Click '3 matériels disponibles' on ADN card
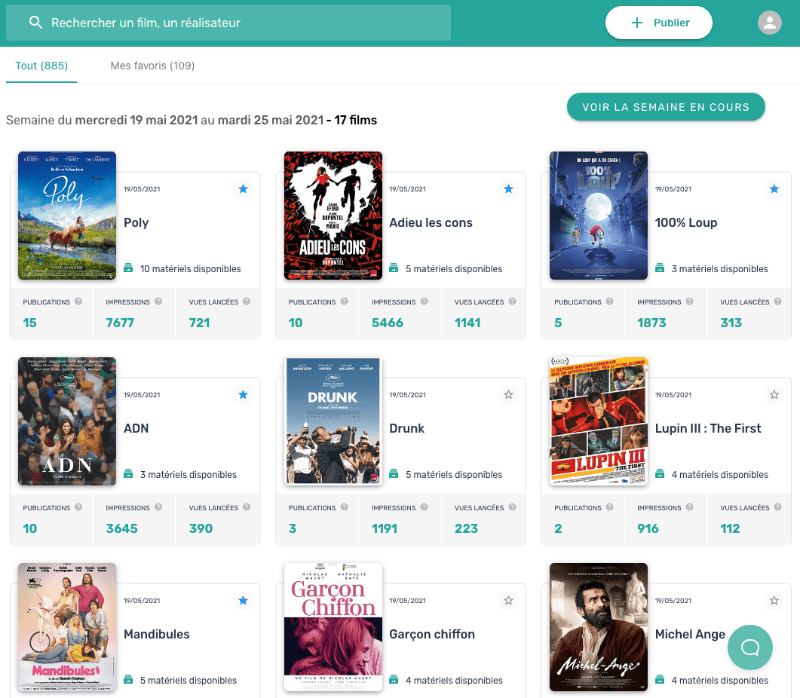The image size is (800, 698). pyautogui.click(x=188, y=475)
